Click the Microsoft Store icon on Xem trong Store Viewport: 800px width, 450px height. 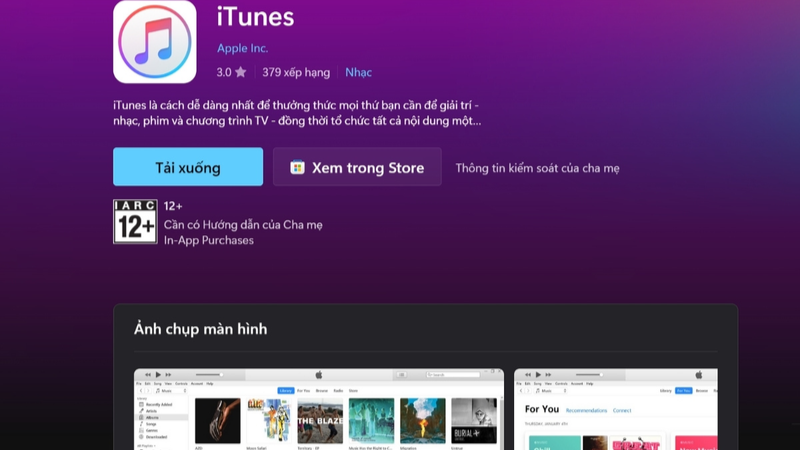pos(297,167)
